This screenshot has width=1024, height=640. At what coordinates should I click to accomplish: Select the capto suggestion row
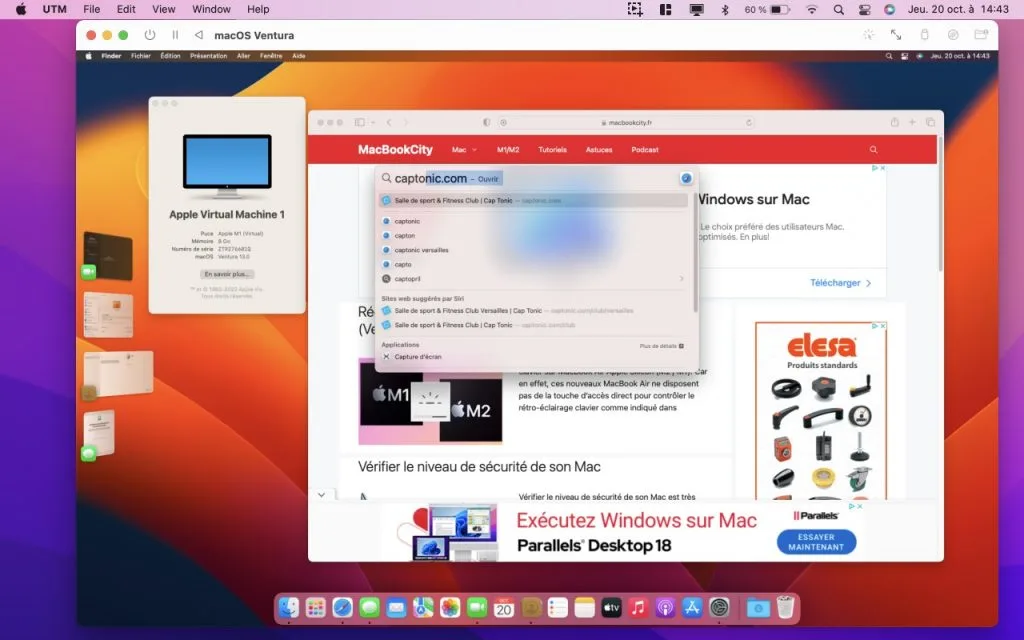pyautogui.click(x=532, y=264)
